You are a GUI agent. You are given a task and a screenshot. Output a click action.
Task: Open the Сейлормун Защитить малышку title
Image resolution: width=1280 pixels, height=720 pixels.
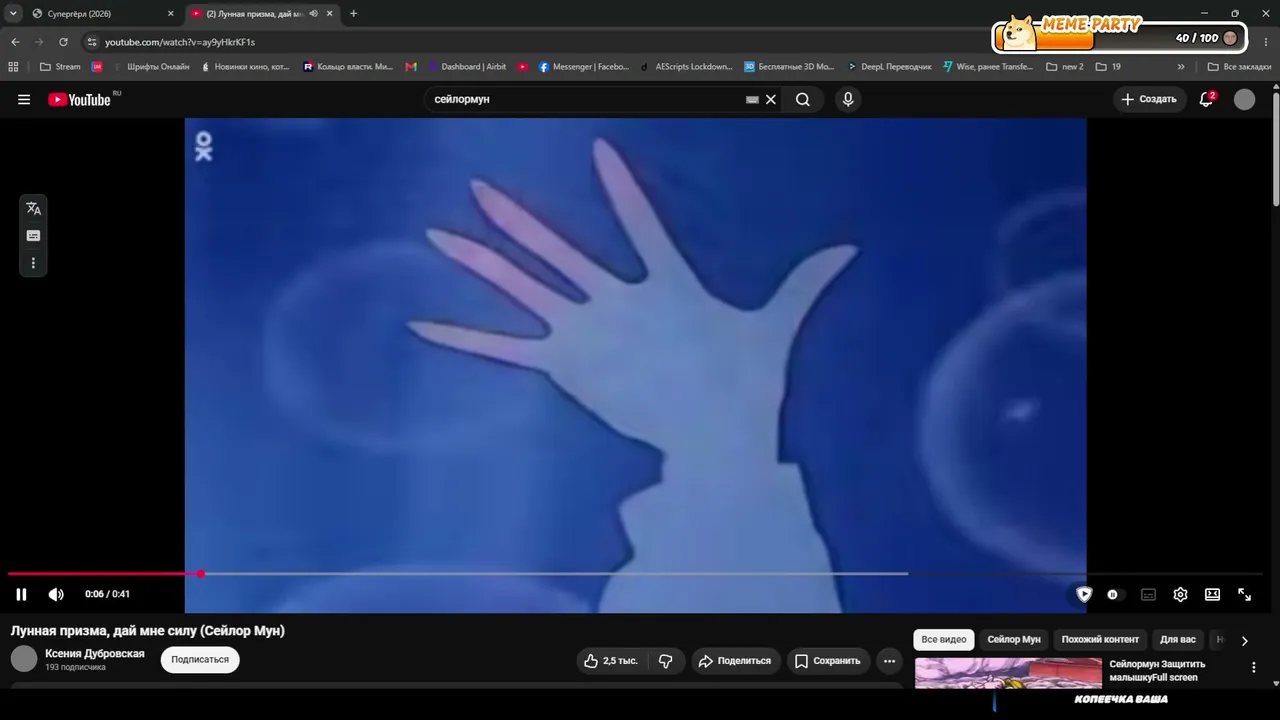tap(1157, 671)
